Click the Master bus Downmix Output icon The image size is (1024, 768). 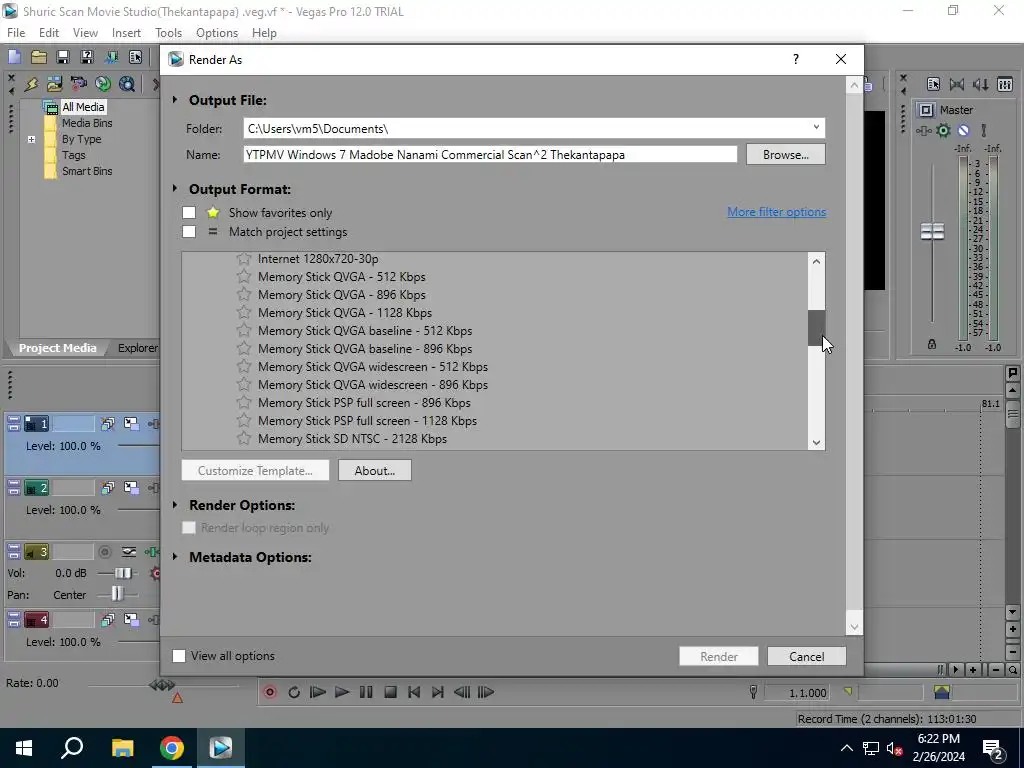tap(957, 84)
